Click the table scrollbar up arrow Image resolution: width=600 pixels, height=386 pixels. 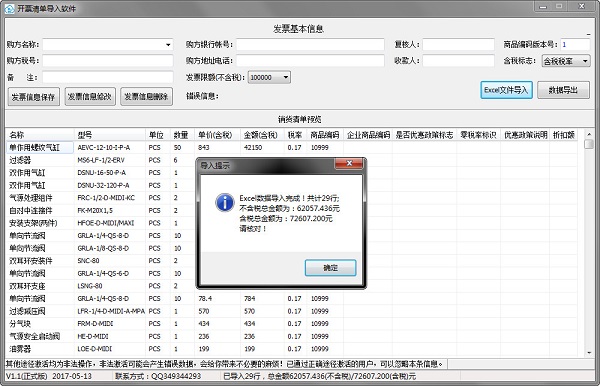click(x=589, y=134)
